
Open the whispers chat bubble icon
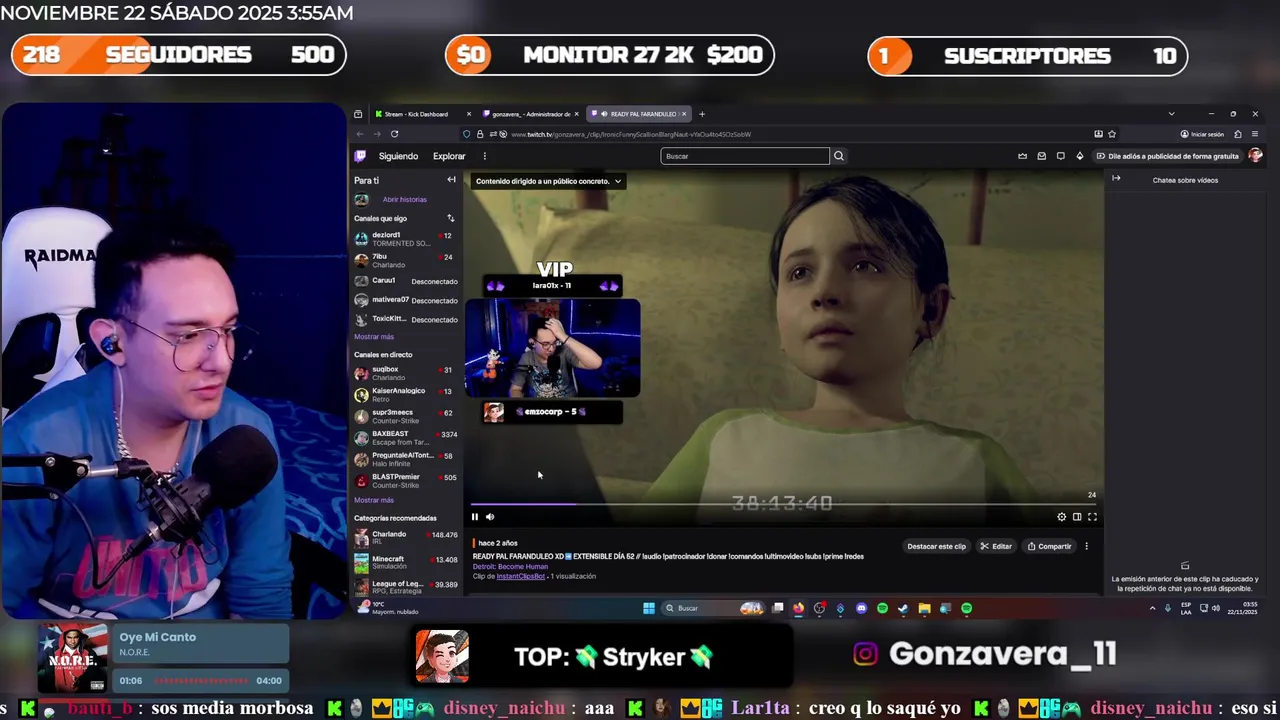click(1060, 156)
